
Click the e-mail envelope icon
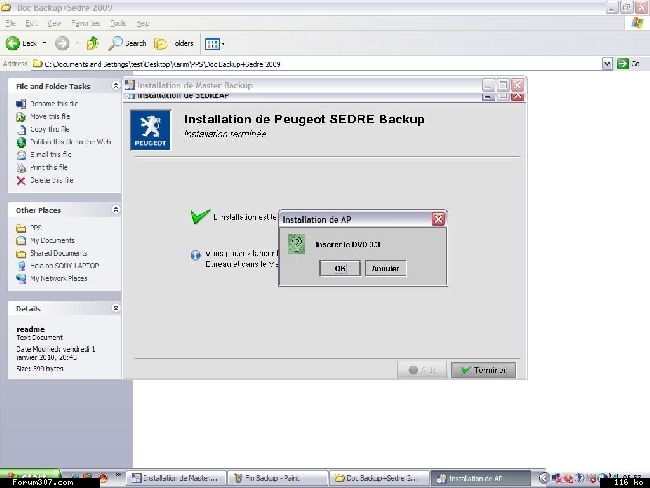21,155
